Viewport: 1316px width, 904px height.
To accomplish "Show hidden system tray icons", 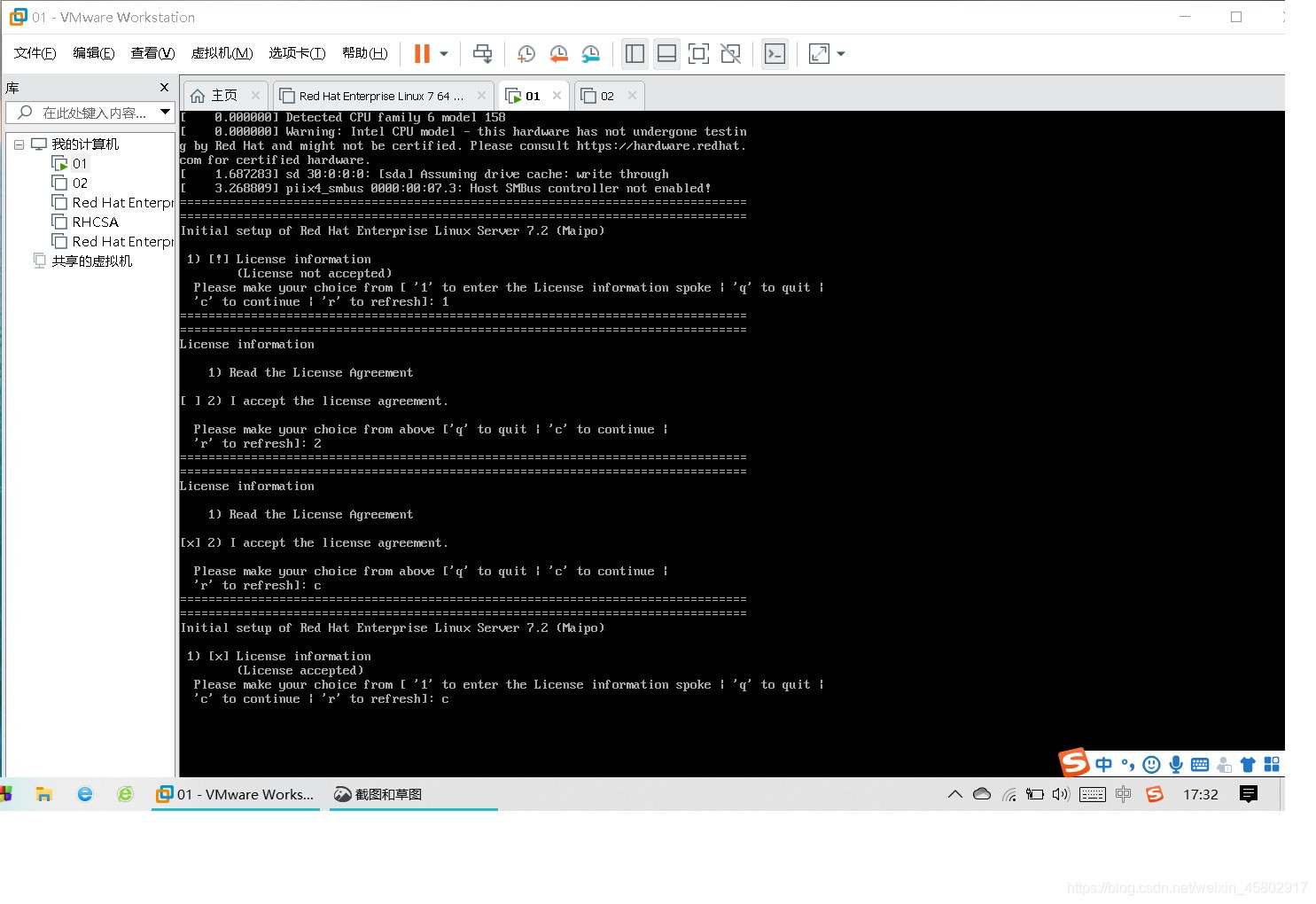I will (954, 794).
